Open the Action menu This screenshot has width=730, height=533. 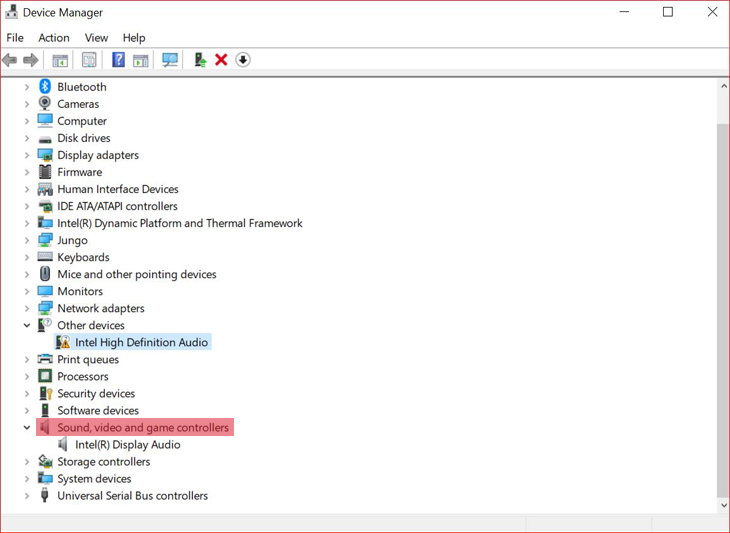(x=54, y=38)
